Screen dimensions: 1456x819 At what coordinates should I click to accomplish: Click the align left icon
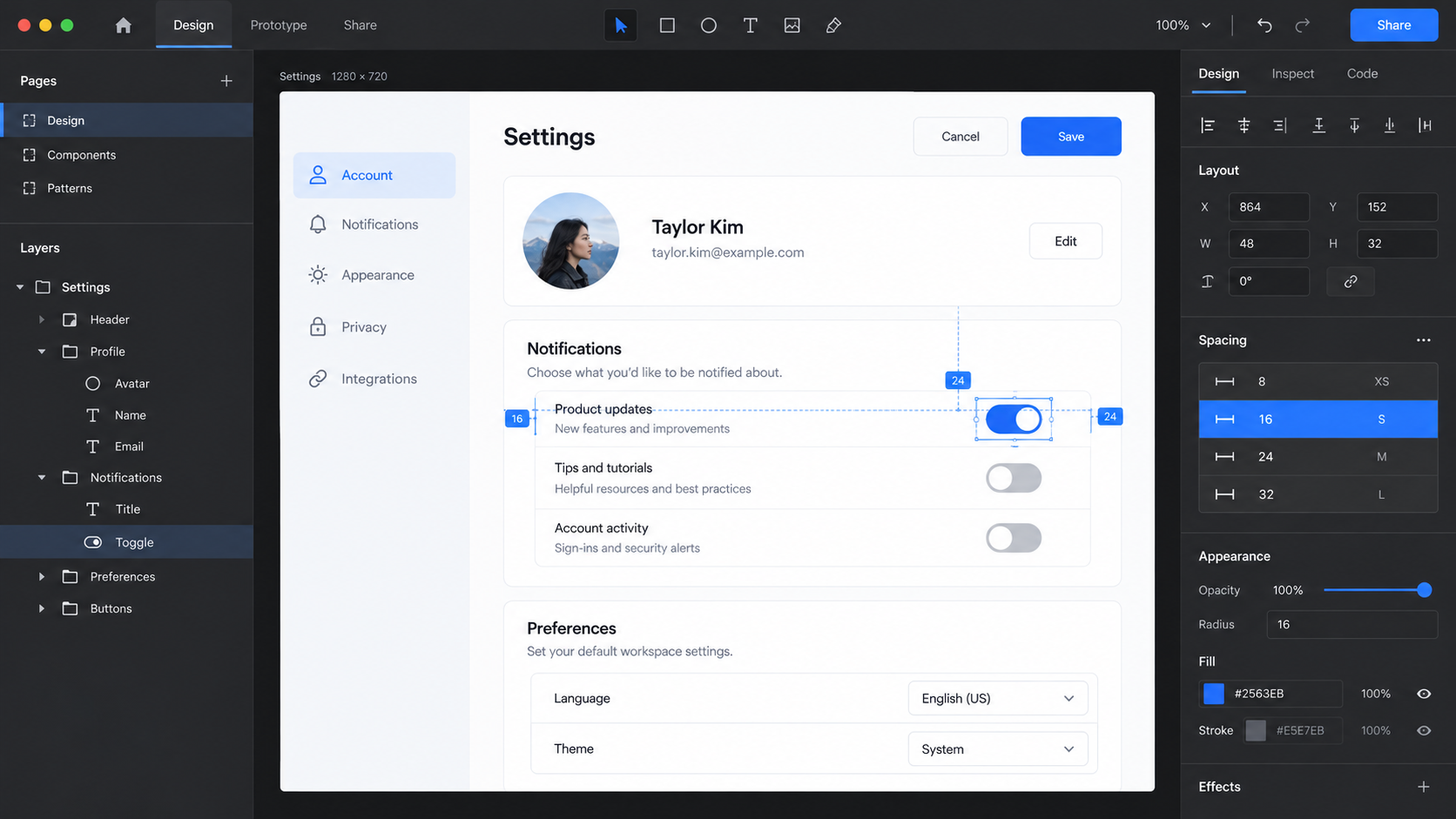pyautogui.click(x=1208, y=125)
